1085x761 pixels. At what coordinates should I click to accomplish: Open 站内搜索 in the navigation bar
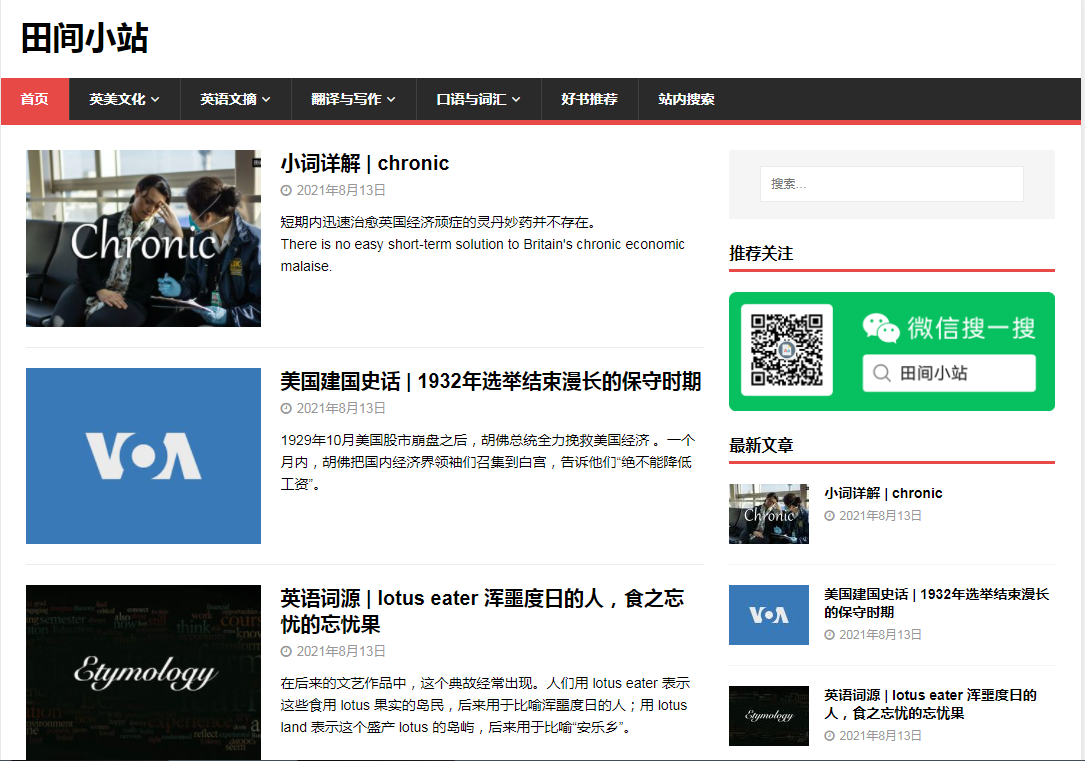click(686, 99)
